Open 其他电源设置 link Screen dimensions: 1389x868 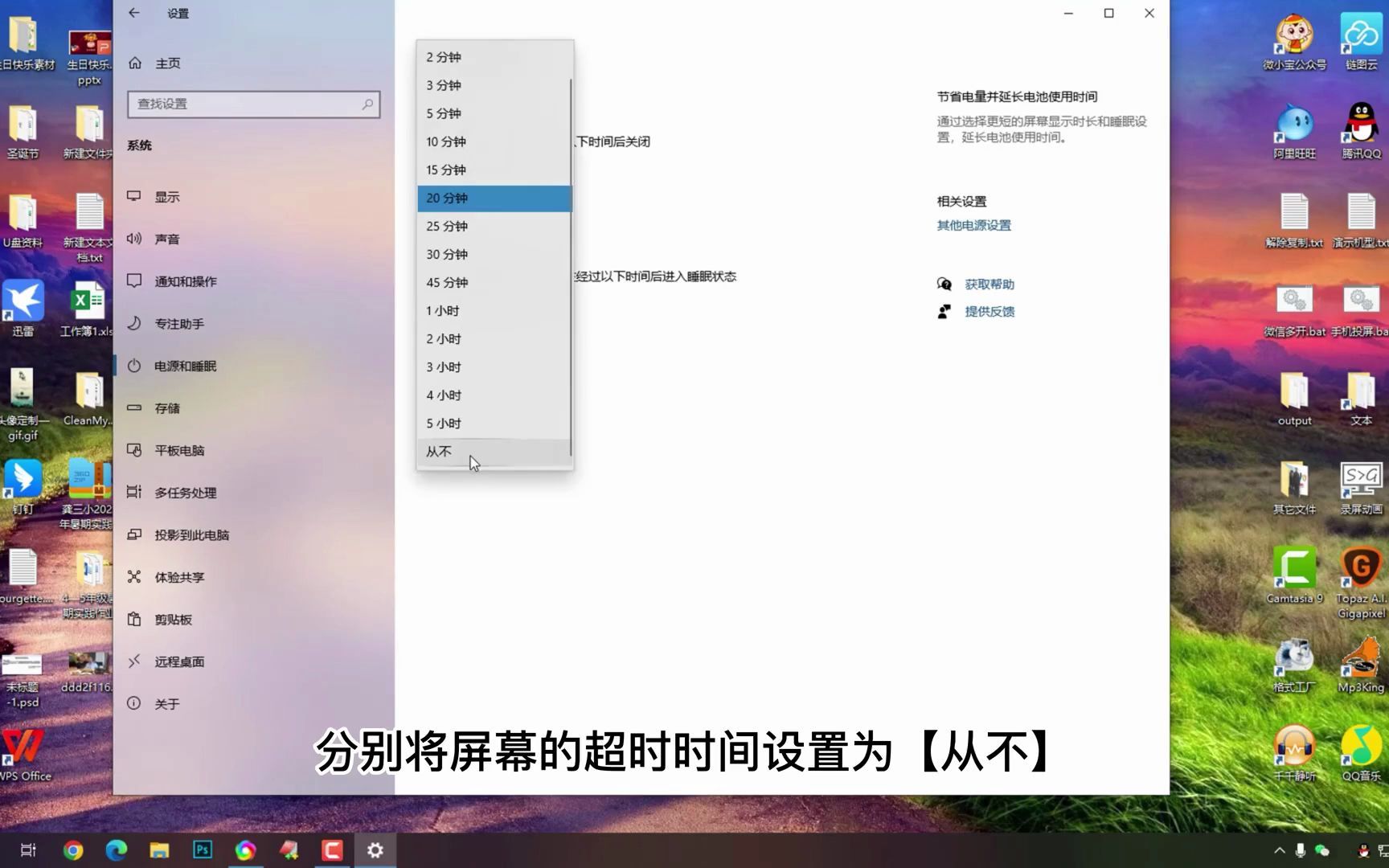pyautogui.click(x=973, y=225)
